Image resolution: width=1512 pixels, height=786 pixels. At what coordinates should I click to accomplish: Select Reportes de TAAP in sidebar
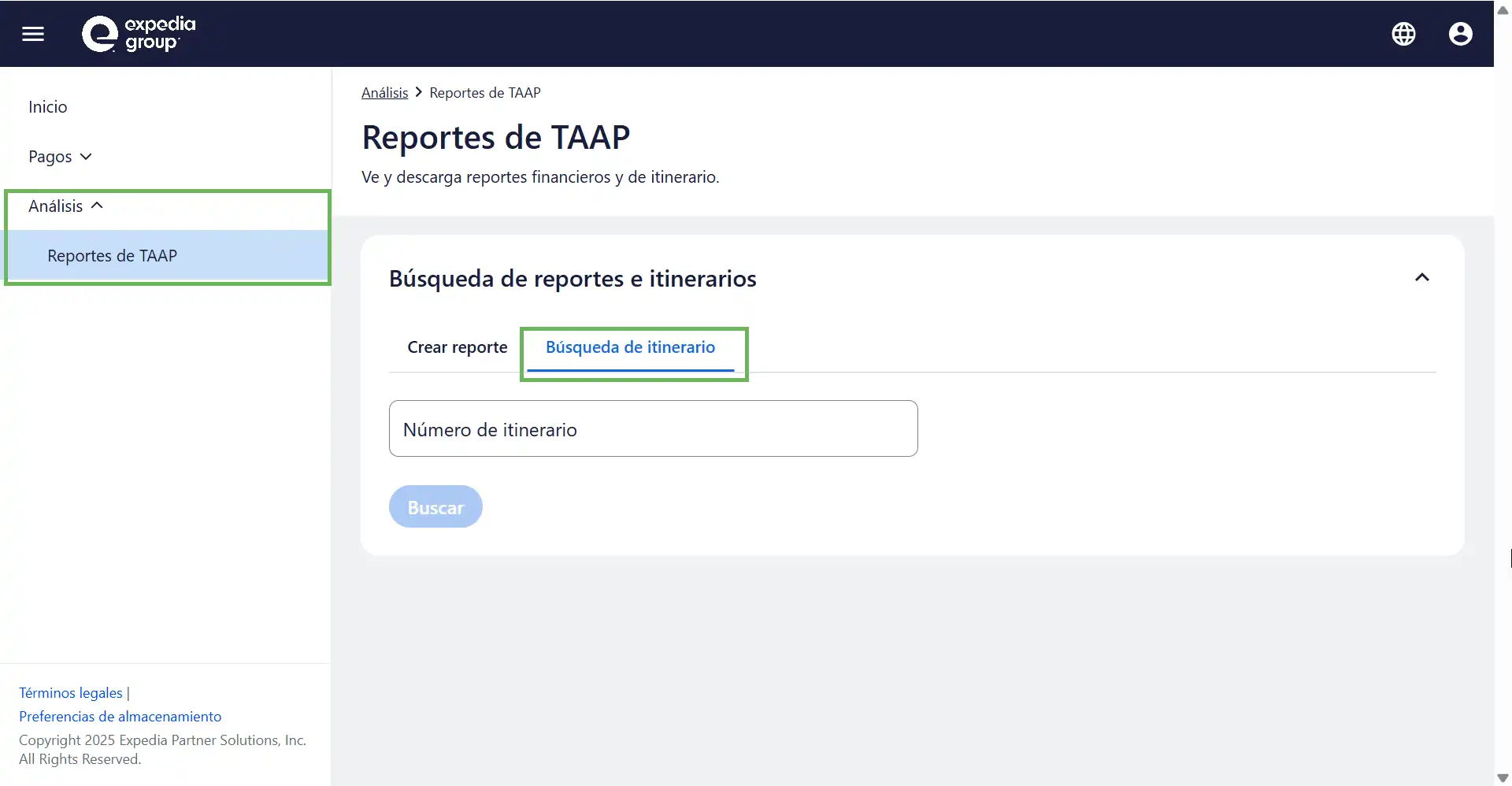coord(112,256)
